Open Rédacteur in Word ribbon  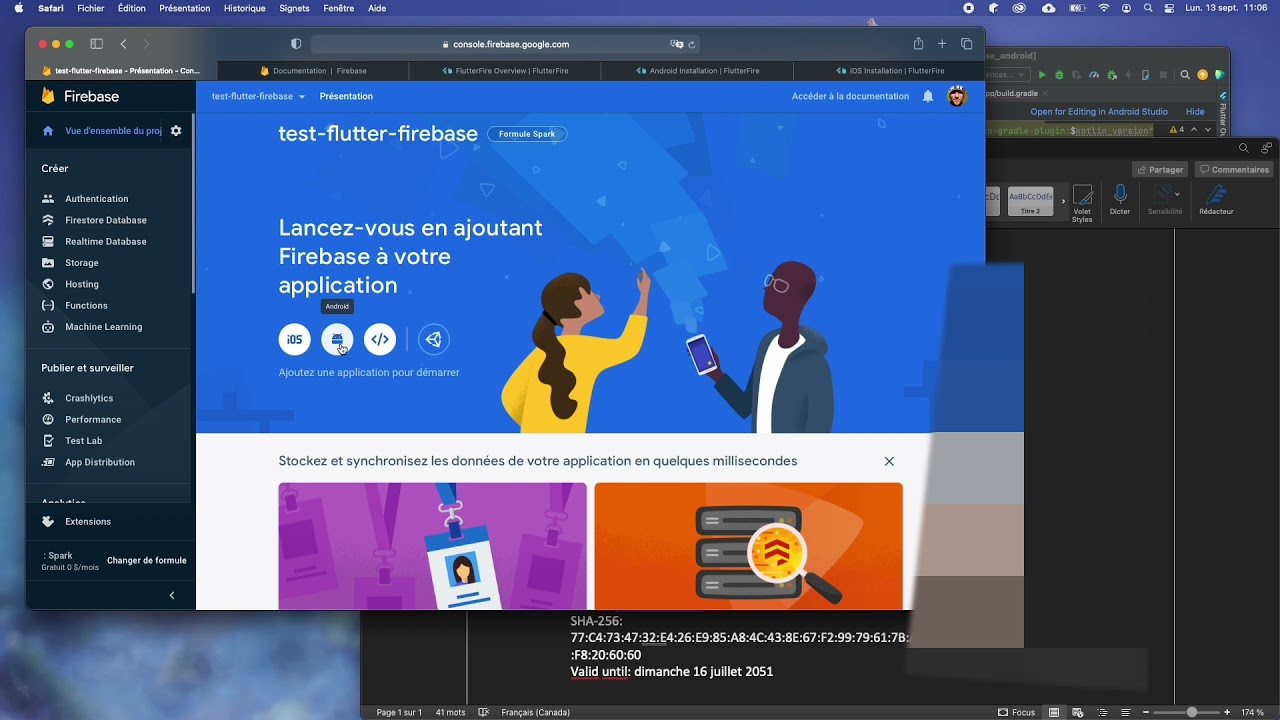1216,199
